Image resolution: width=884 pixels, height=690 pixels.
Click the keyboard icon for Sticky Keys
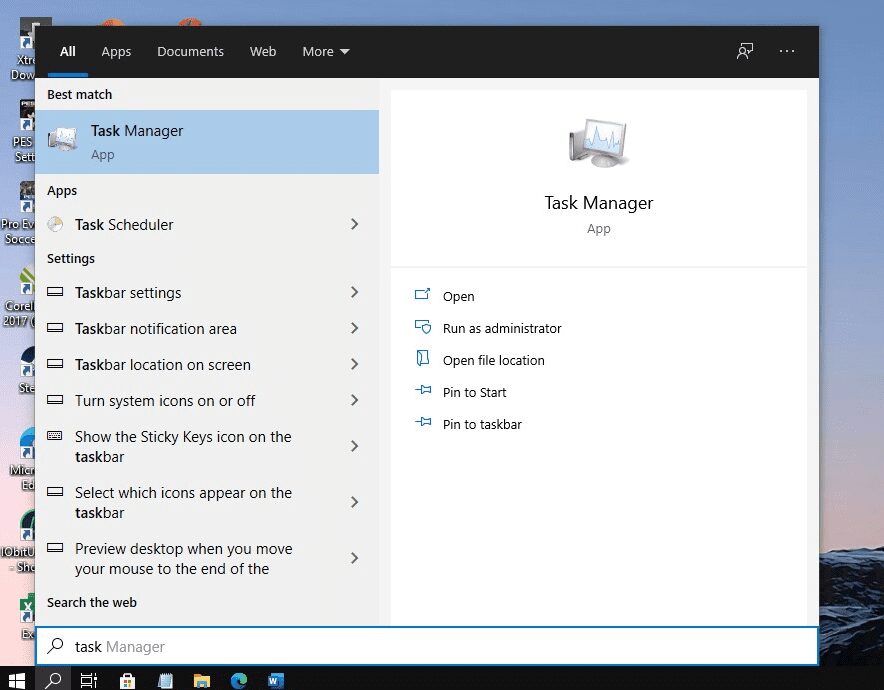[x=55, y=435]
